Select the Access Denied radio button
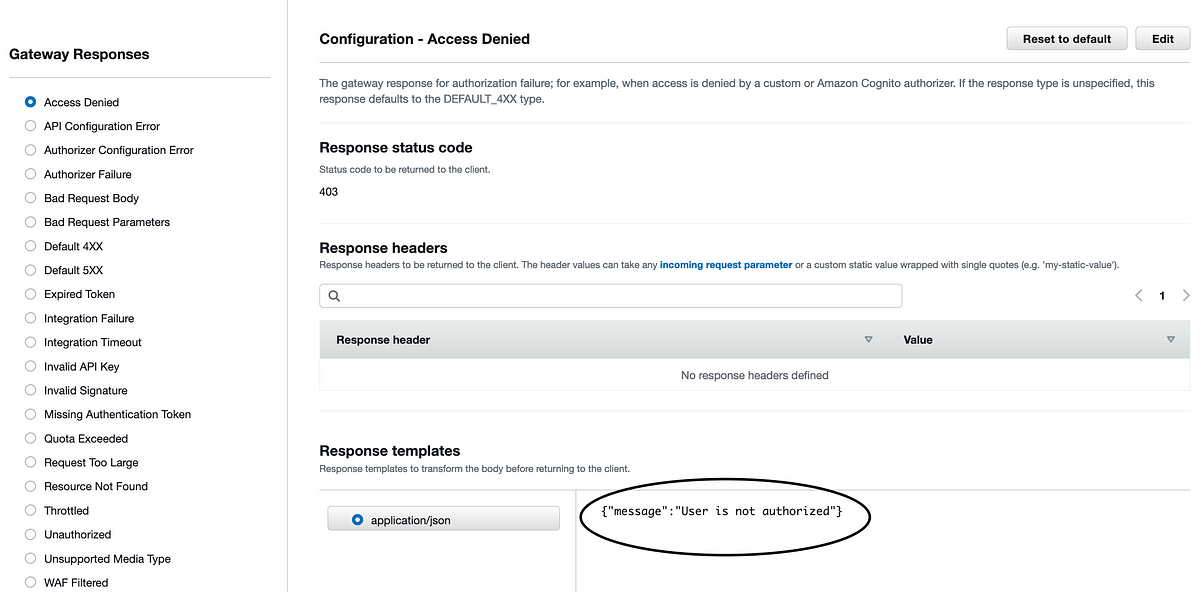 pyautogui.click(x=30, y=102)
